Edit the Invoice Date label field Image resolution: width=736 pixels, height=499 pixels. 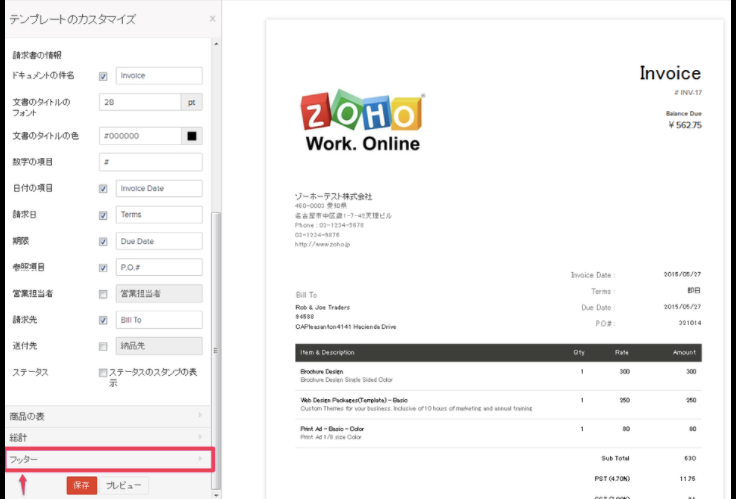pos(159,188)
